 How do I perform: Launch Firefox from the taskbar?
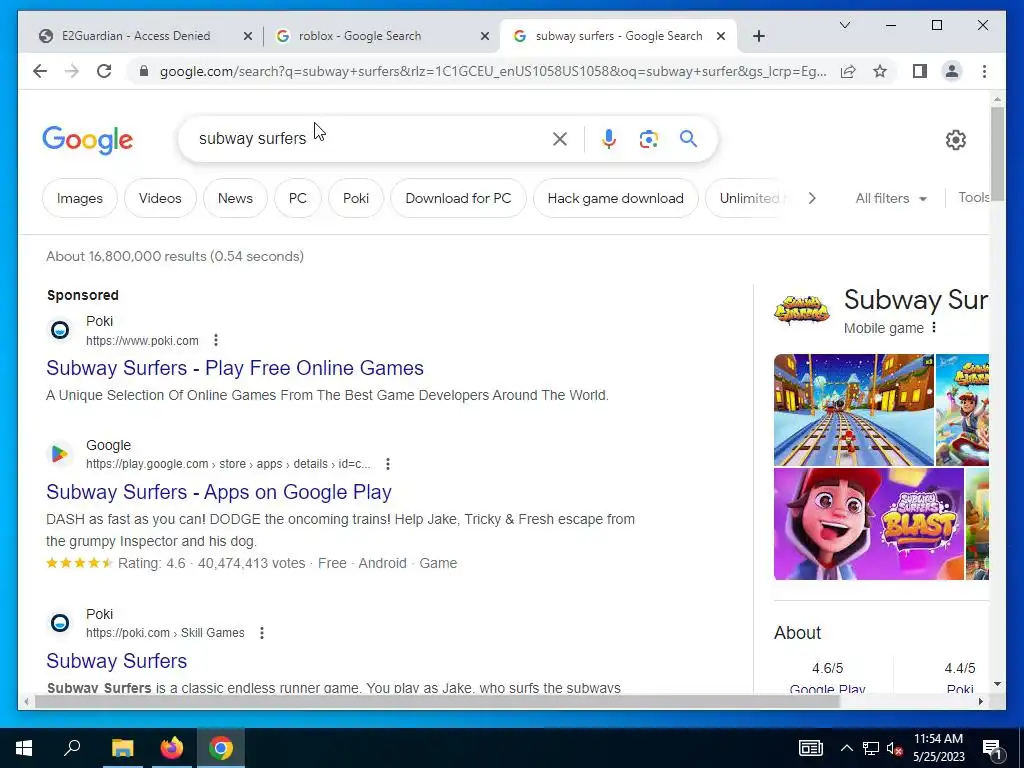172,748
